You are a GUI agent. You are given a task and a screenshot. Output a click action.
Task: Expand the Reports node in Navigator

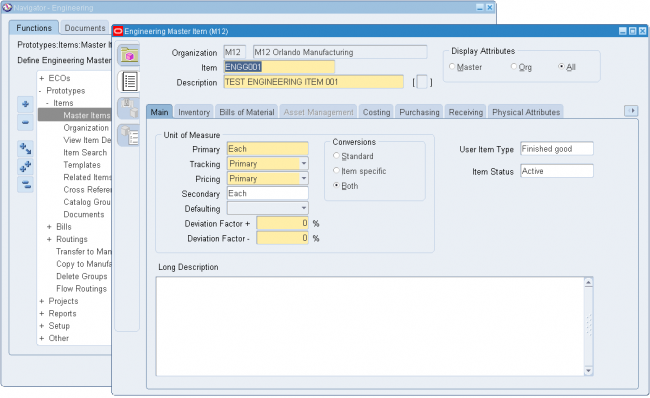pyautogui.click(x=41, y=313)
